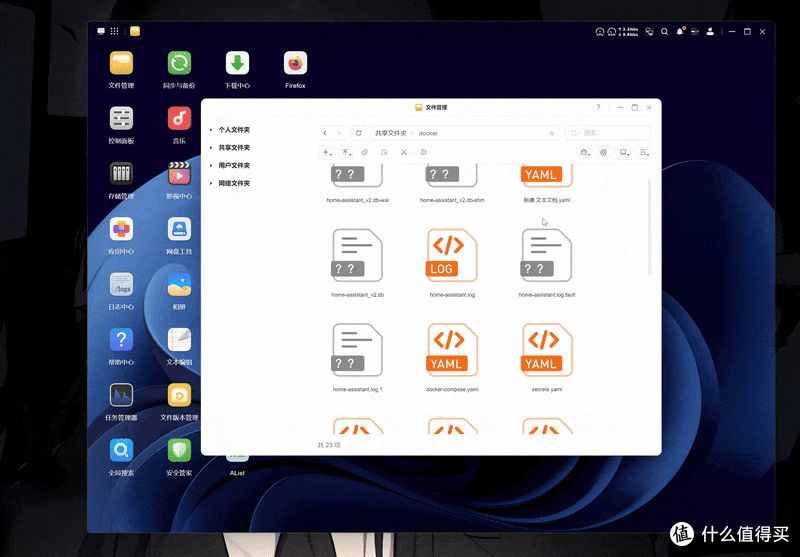Select the docker-compose.yaml file
This screenshot has height=557, width=800.
452,357
